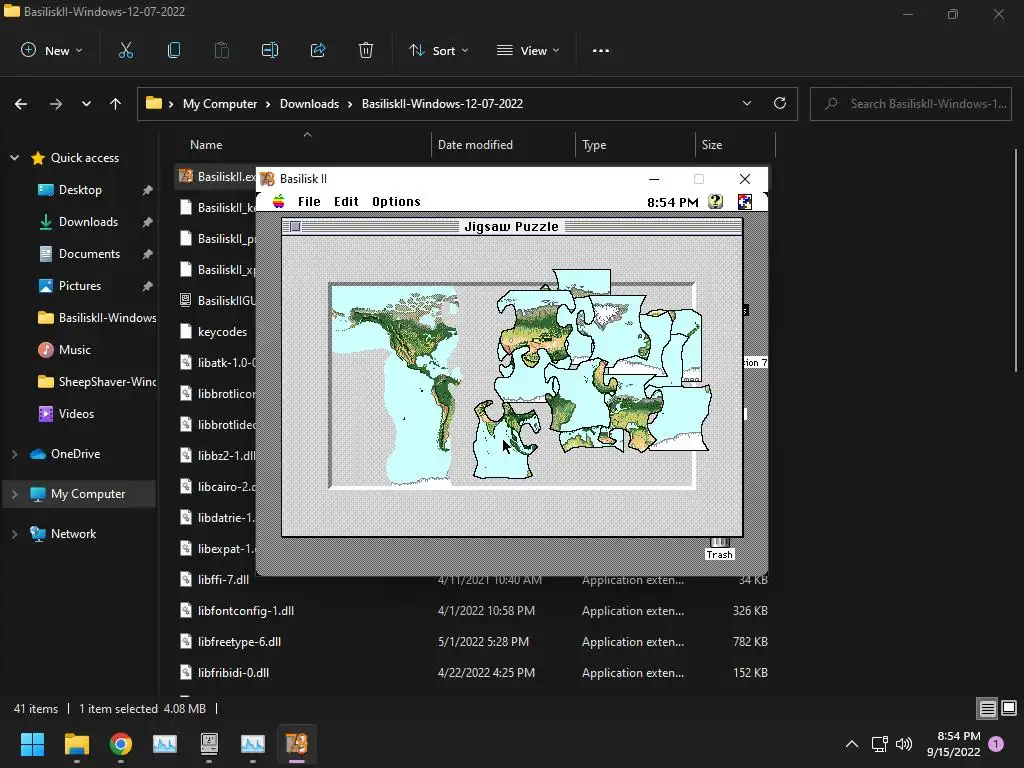Click BasiliskII-Windows-12-07-2022 breadcrumb segment
The image size is (1024, 768).
point(442,104)
